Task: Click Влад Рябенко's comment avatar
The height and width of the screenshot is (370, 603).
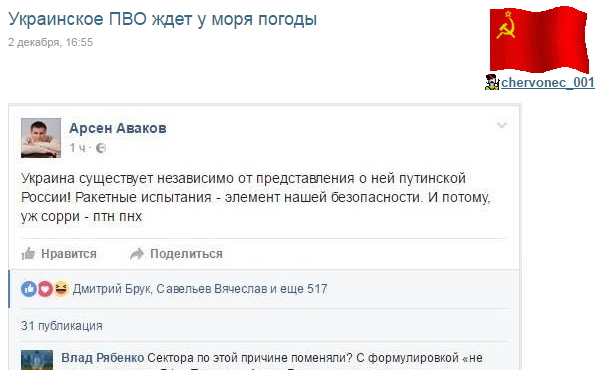Action: click(x=37, y=360)
